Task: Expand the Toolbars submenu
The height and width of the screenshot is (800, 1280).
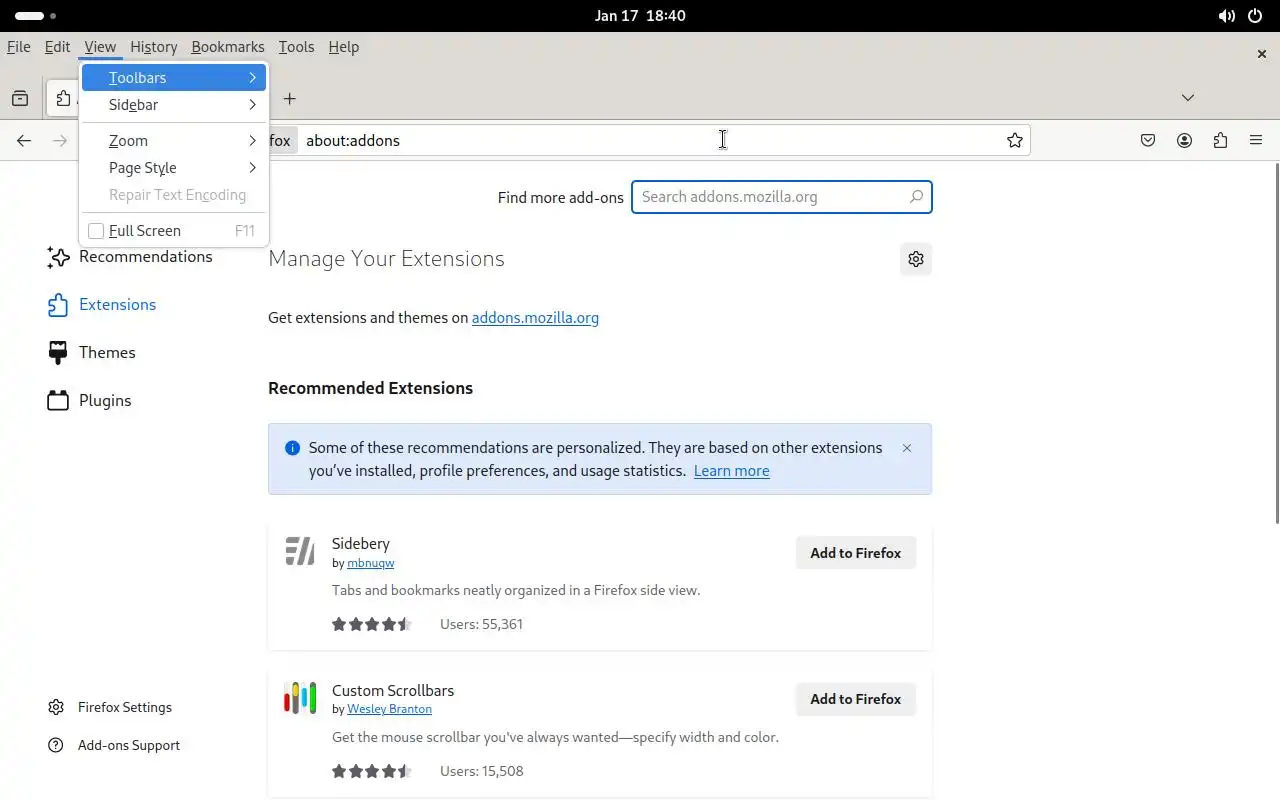Action: coord(174,77)
